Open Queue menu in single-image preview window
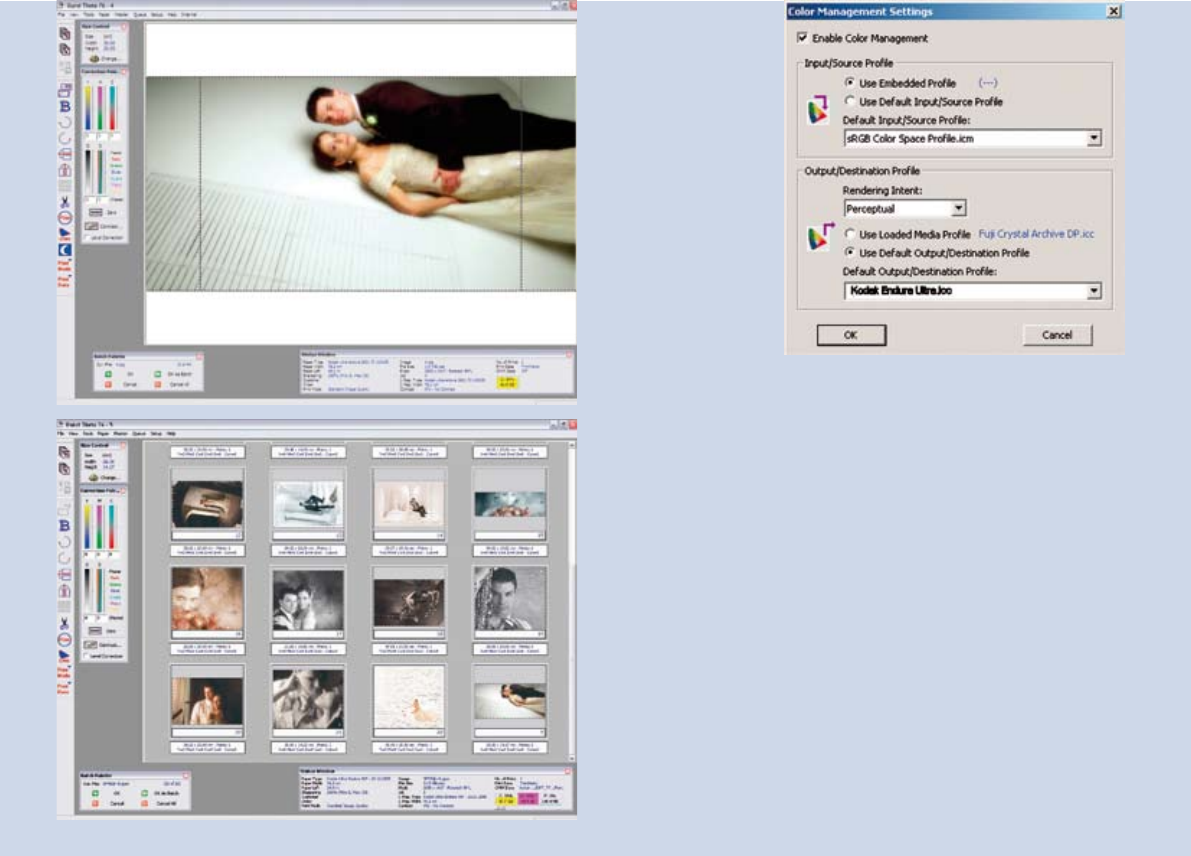This screenshot has width=1191, height=856. point(141,14)
